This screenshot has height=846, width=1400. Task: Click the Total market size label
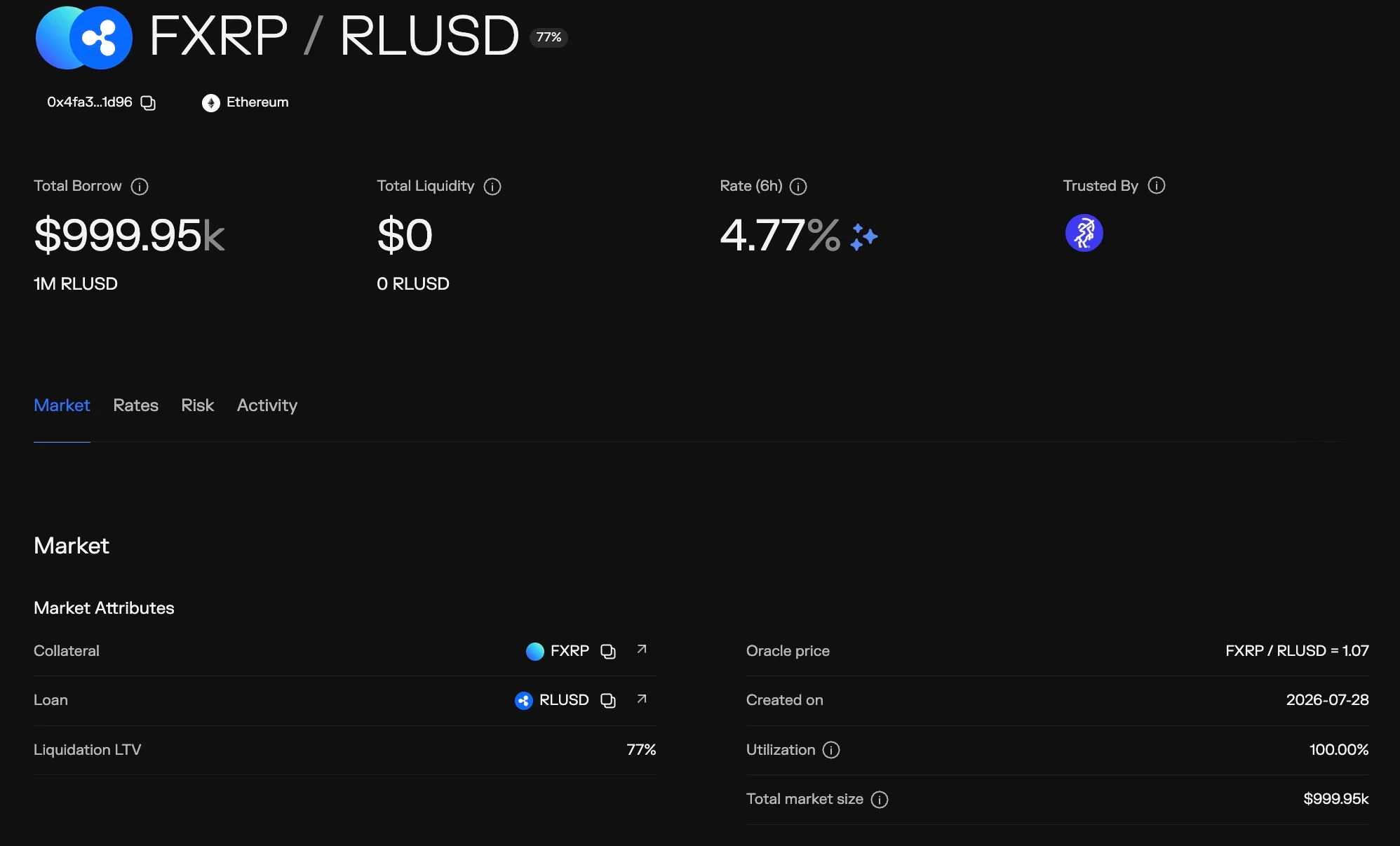point(805,799)
